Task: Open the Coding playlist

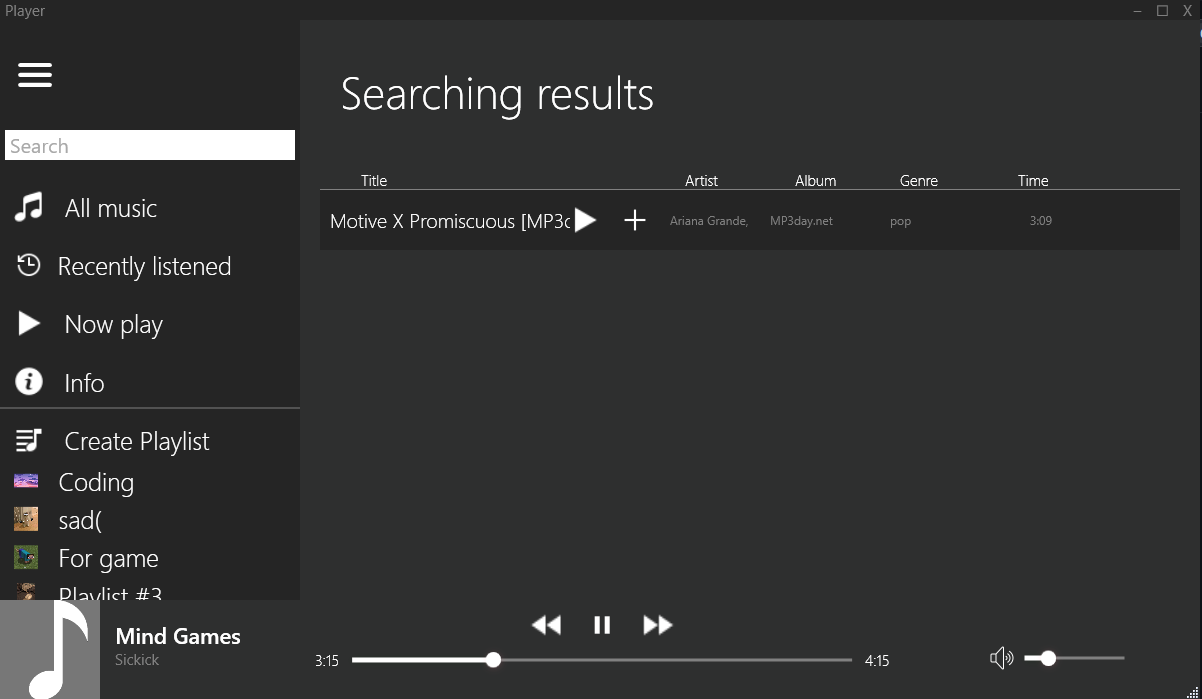Action: [96, 482]
